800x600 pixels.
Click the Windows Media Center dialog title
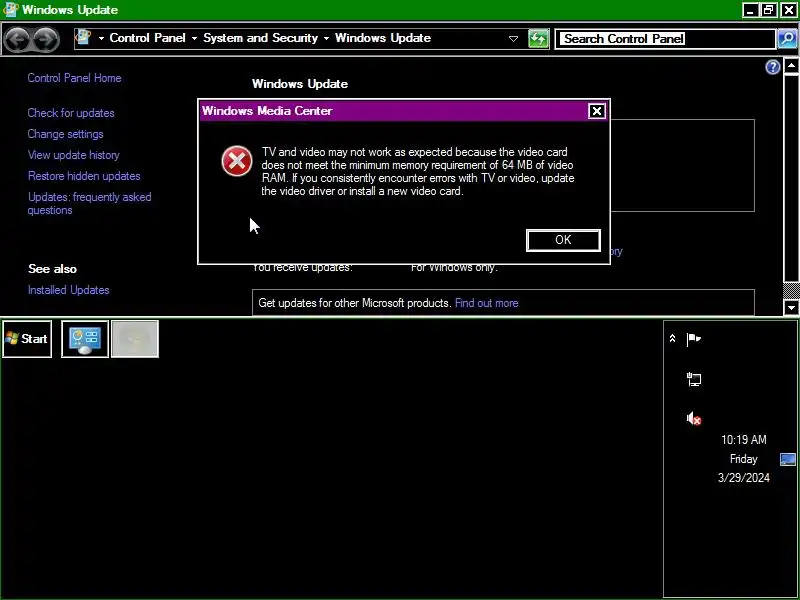click(267, 111)
